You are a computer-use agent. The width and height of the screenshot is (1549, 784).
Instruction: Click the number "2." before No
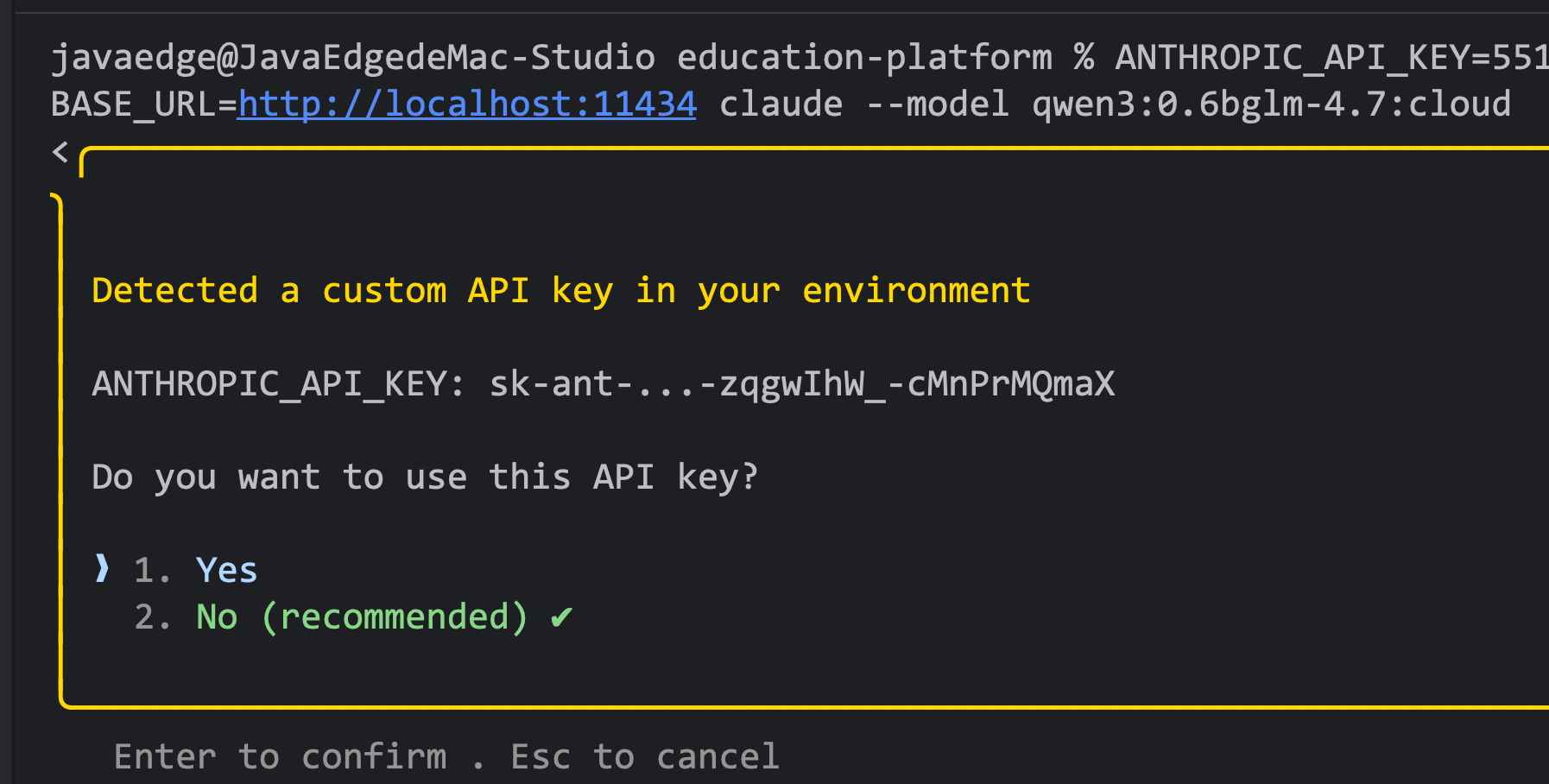click(x=153, y=617)
